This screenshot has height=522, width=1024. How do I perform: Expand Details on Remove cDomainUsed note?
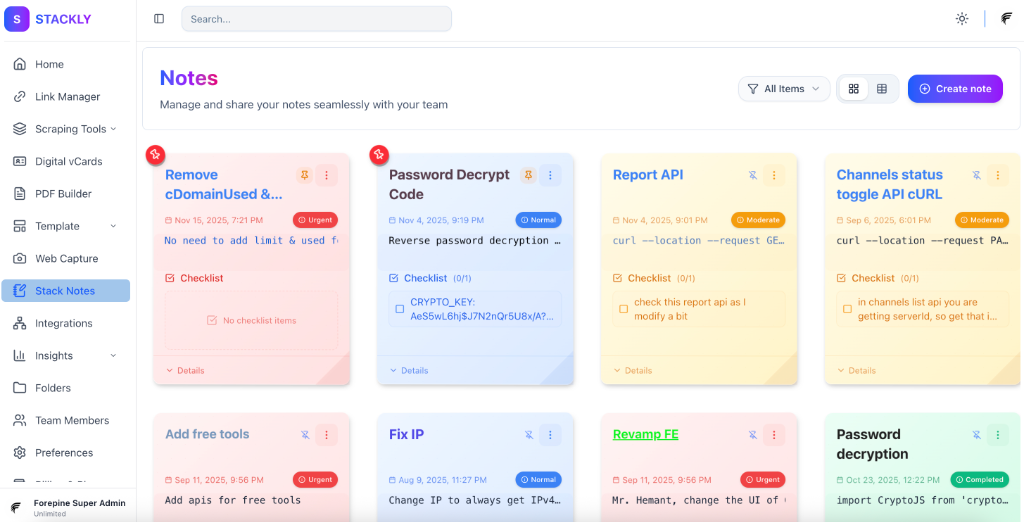[x=185, y=370]
